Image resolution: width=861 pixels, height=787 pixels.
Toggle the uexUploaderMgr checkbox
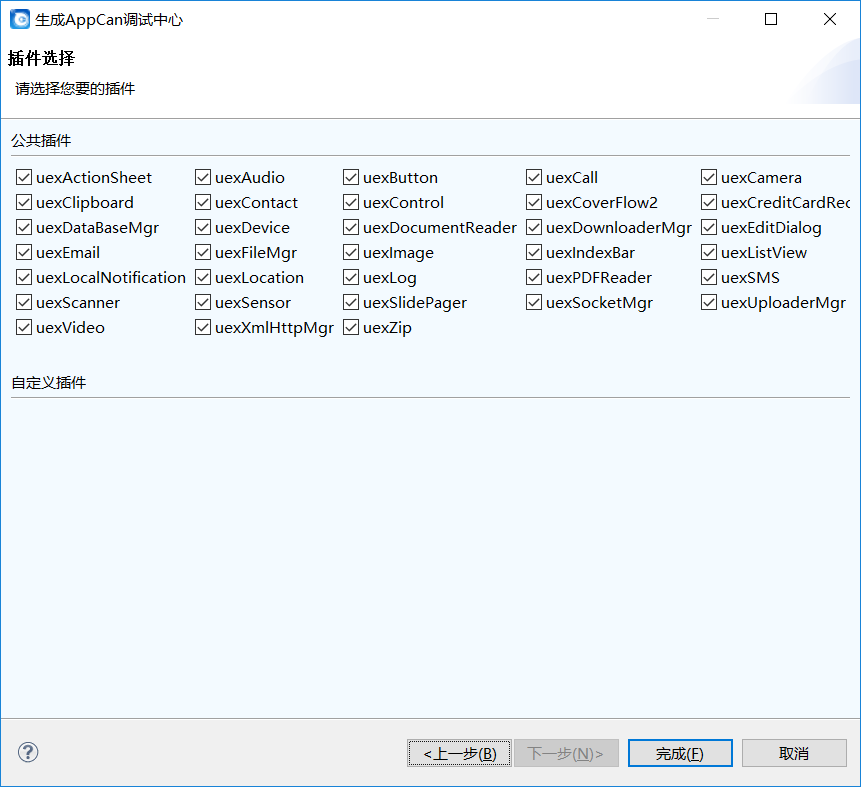(x=709, y=302)
